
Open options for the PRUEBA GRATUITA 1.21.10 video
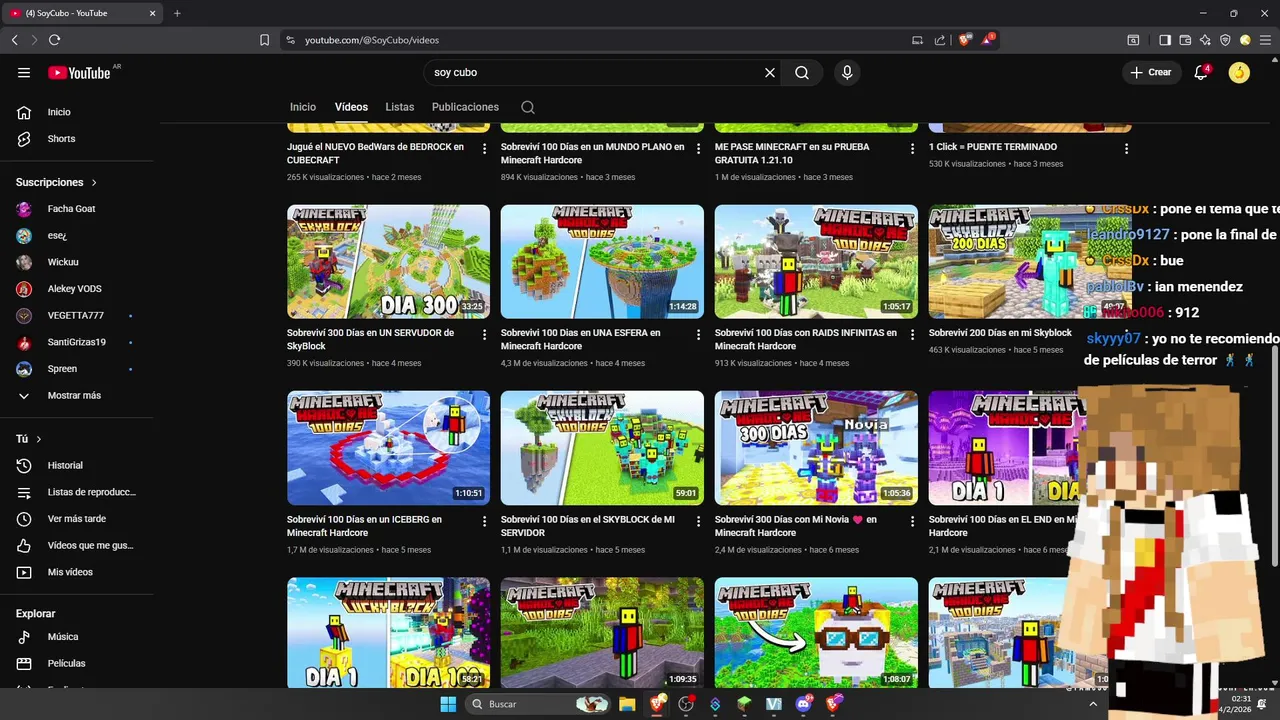coord(912,148)
